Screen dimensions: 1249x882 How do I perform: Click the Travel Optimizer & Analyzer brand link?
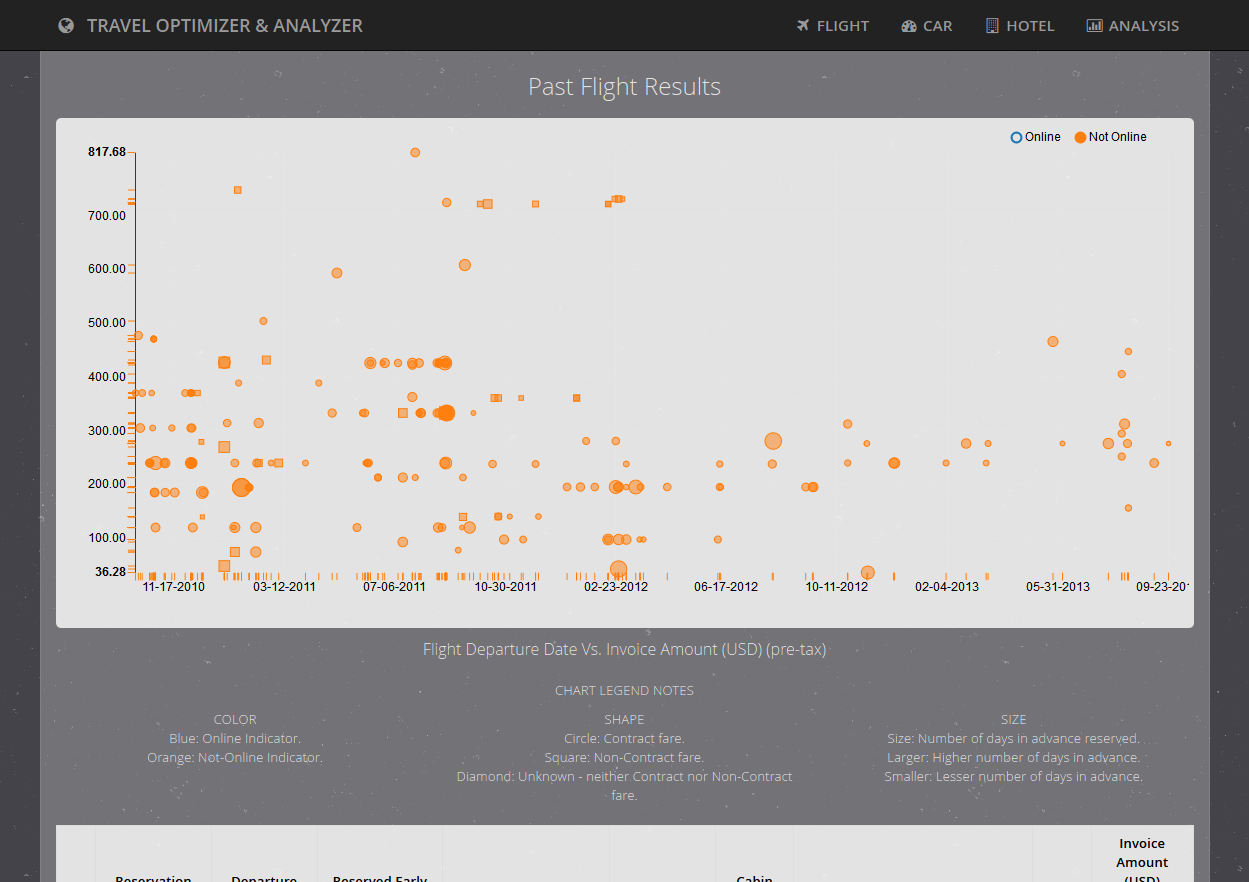[x=211, y=26]
